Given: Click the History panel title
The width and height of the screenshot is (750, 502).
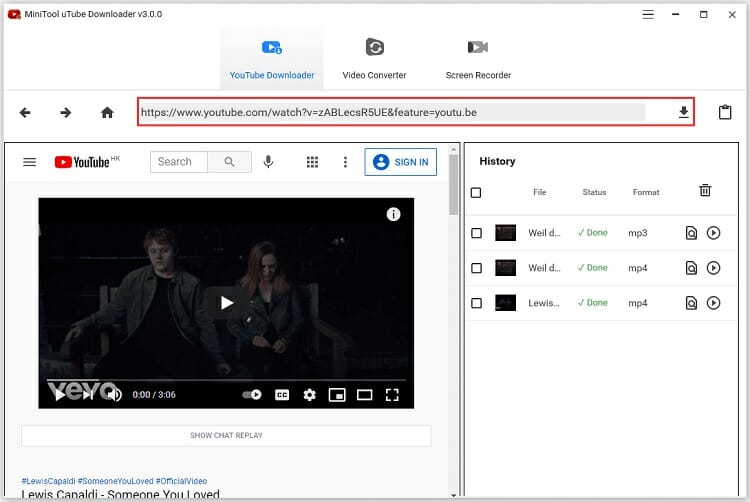Looking at the screenshot, I should click(497, 161).
